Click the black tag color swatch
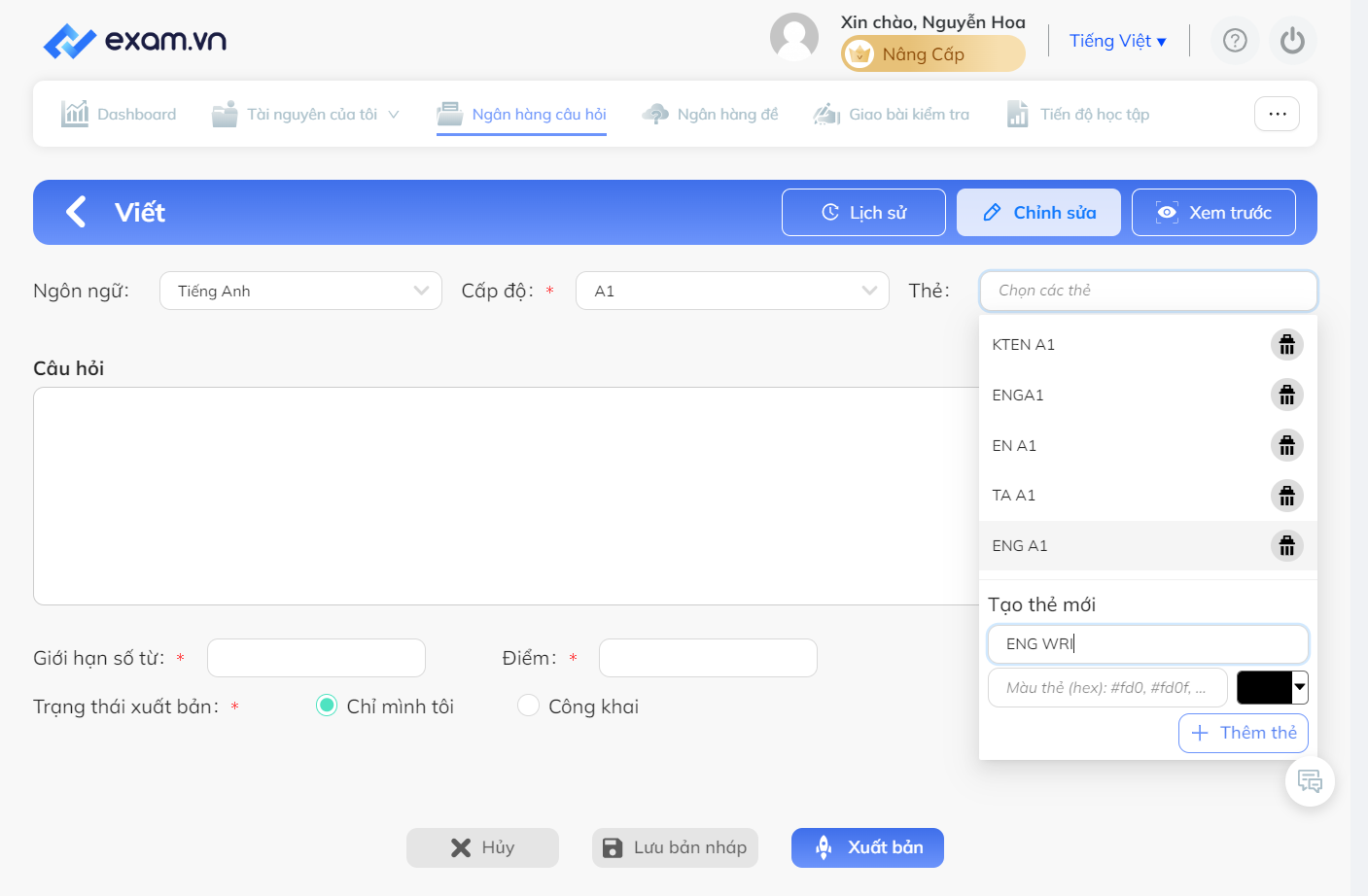Screen dimensions: 1368x896 (1264, 687)
